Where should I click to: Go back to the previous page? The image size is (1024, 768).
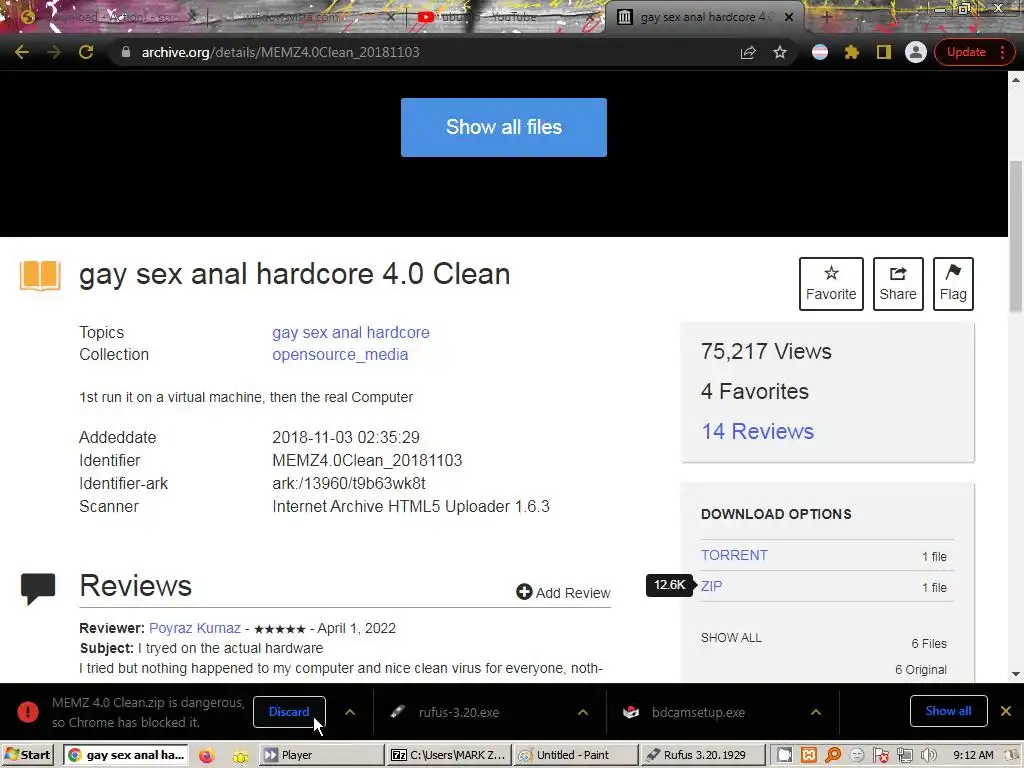pyautogui.click(x=22, y=52)
